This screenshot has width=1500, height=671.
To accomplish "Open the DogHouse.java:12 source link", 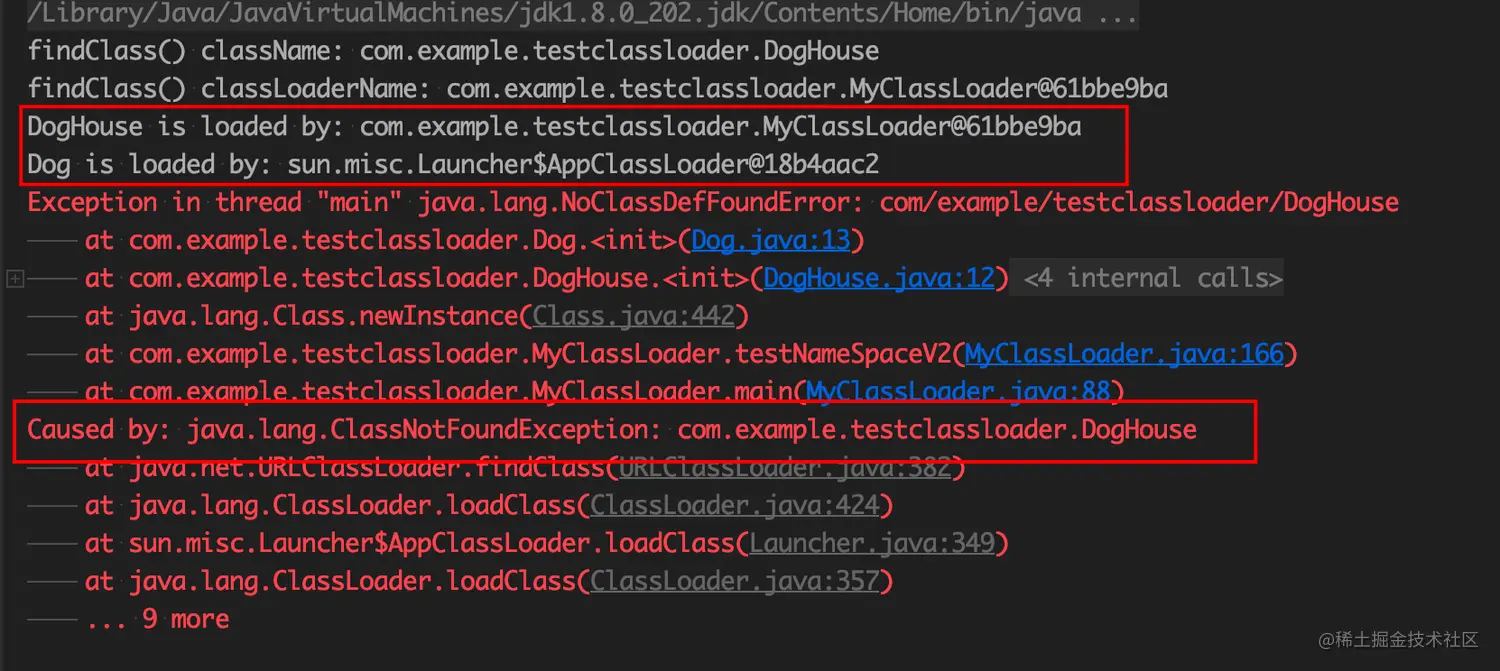I will click(879, 278).
